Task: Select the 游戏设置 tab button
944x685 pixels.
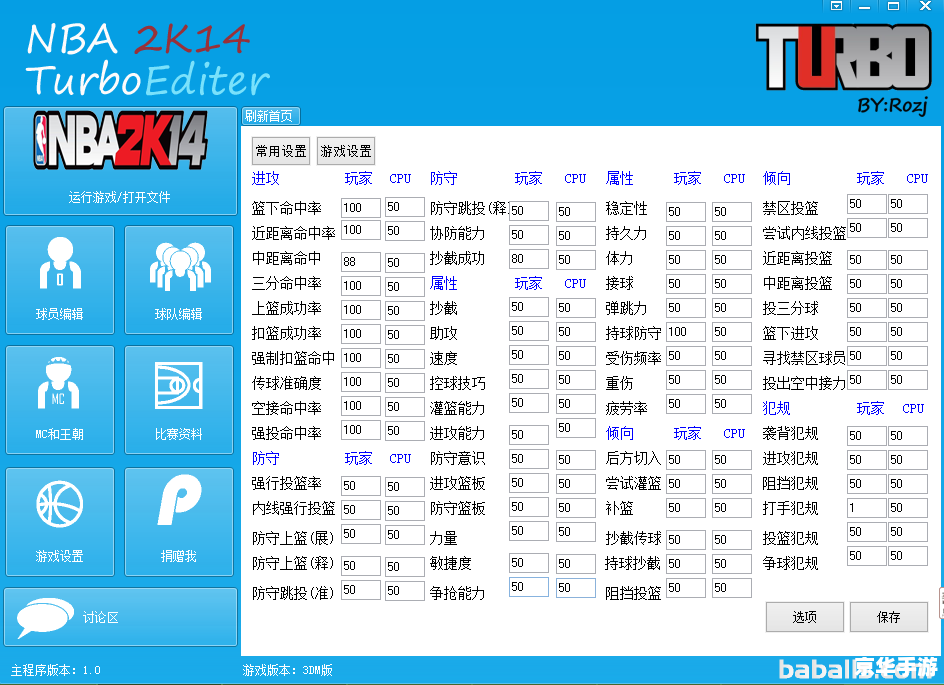Action: 346,151
